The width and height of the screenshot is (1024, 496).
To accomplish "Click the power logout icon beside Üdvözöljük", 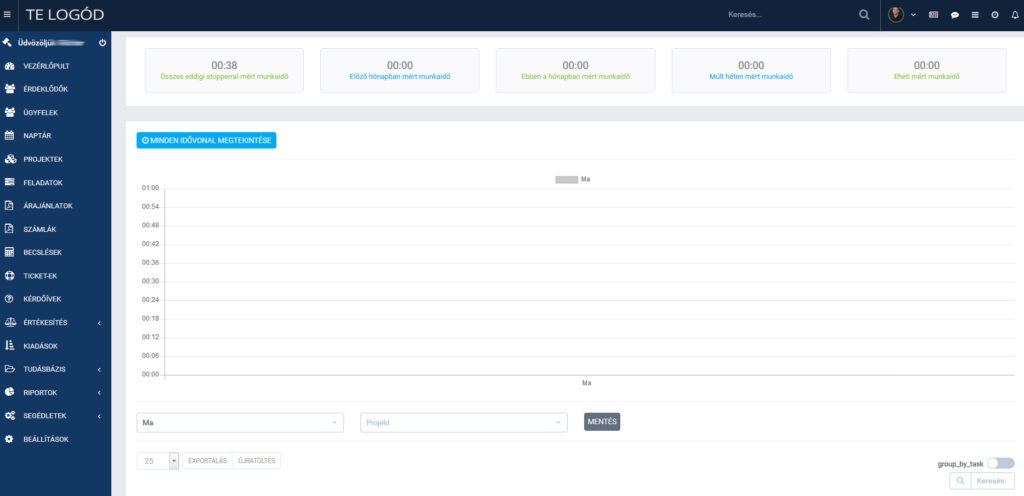I will [103, 43].
